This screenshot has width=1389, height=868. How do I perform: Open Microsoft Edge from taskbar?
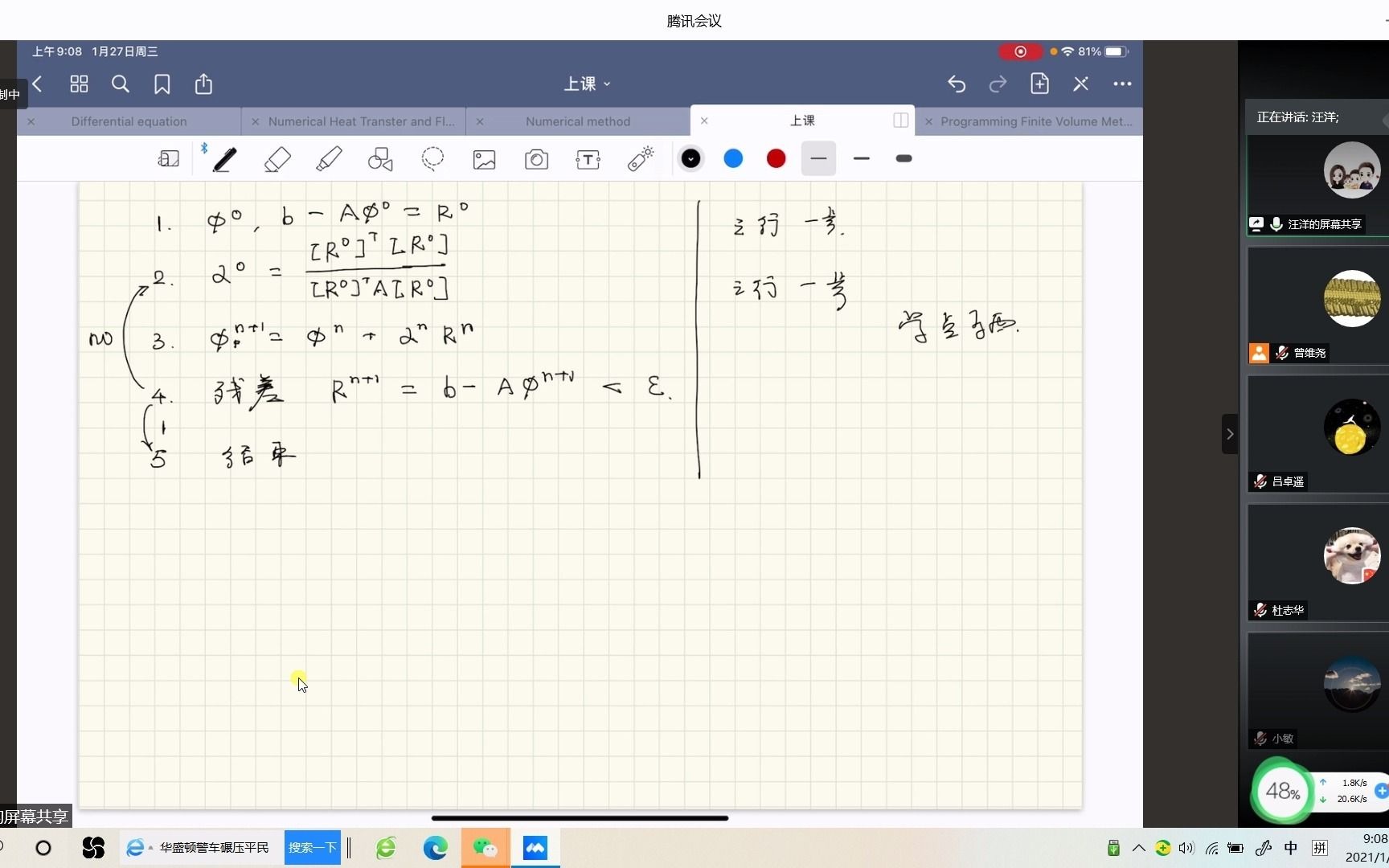(x=435, y=848)
